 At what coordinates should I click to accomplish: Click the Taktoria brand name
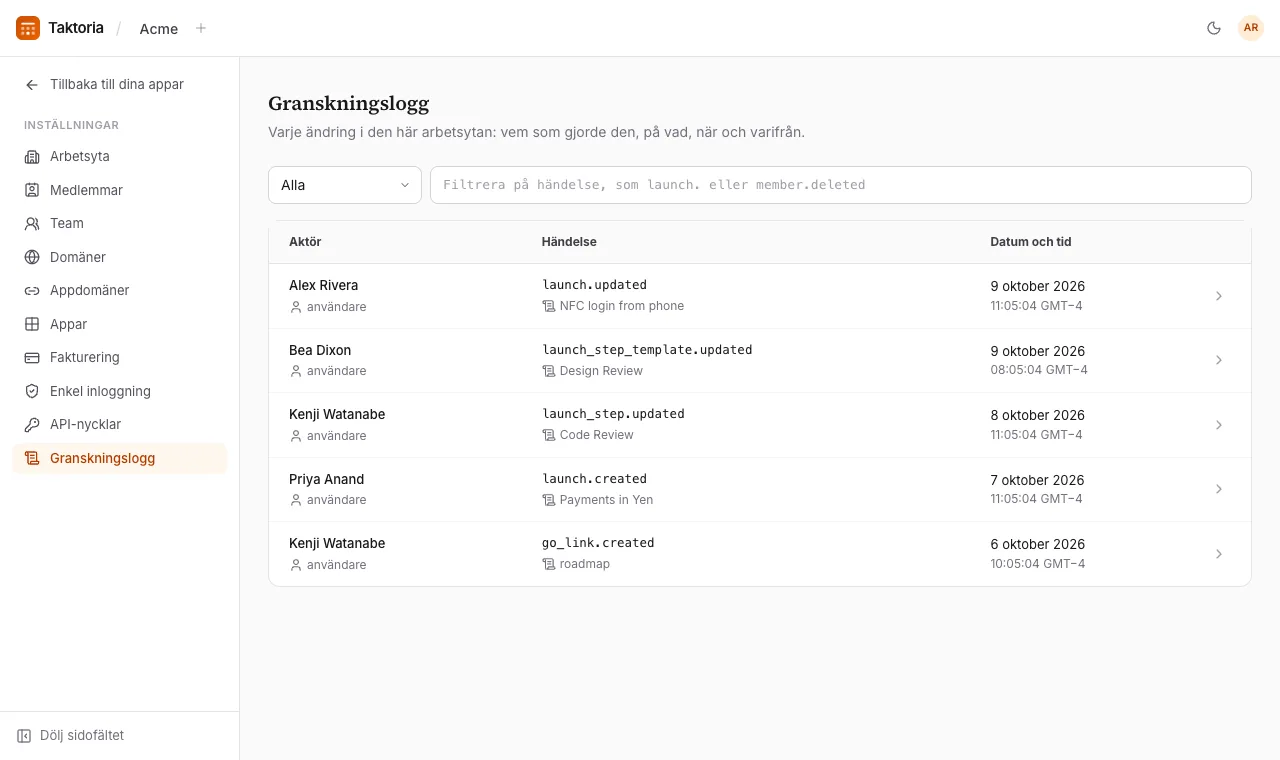(x=76, y=28)
